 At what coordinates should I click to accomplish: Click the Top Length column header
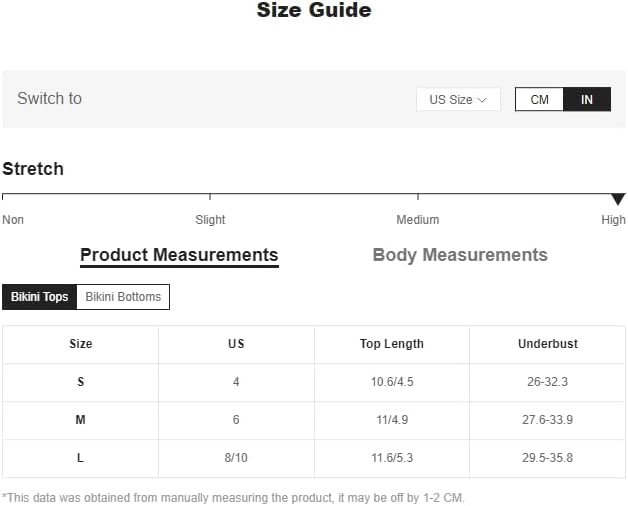(392, 344)
